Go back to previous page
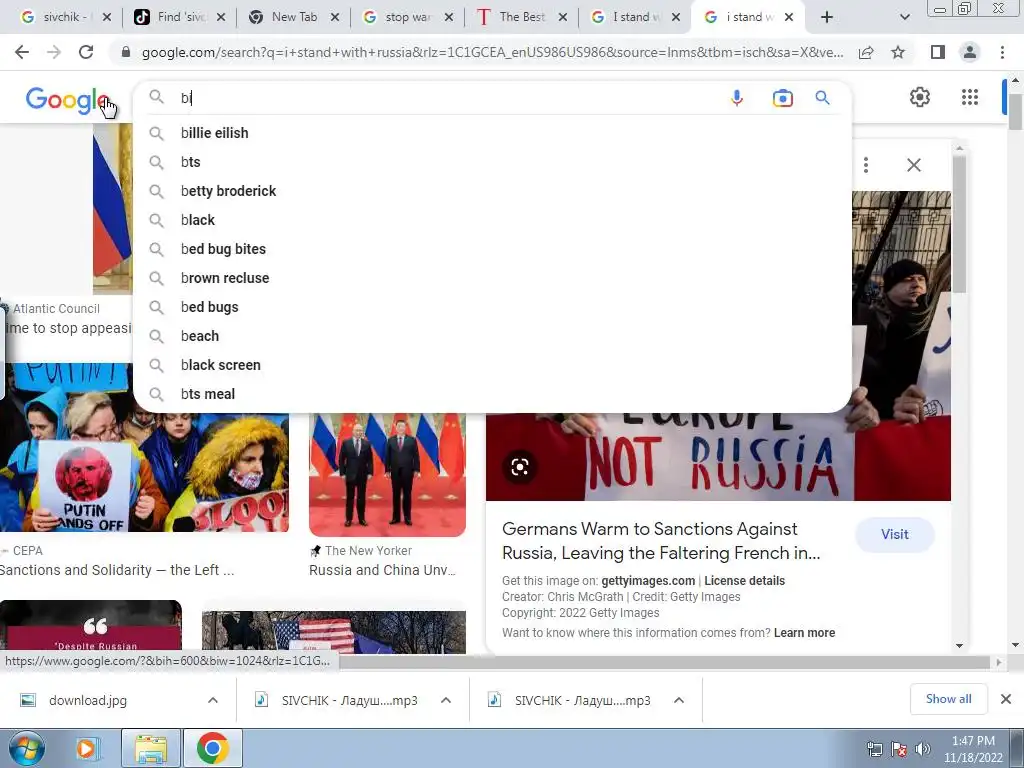The image size is (1024, 768). click(22, 52)
